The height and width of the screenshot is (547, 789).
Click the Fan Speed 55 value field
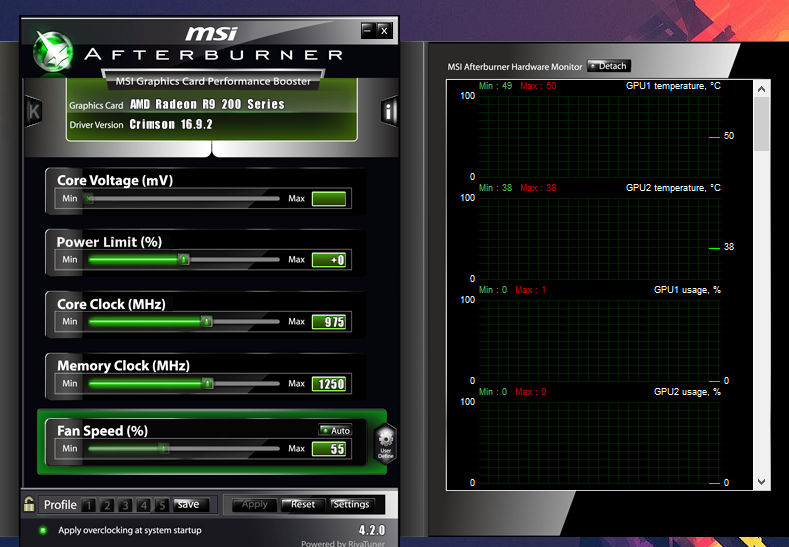click(x=329, y=449)
